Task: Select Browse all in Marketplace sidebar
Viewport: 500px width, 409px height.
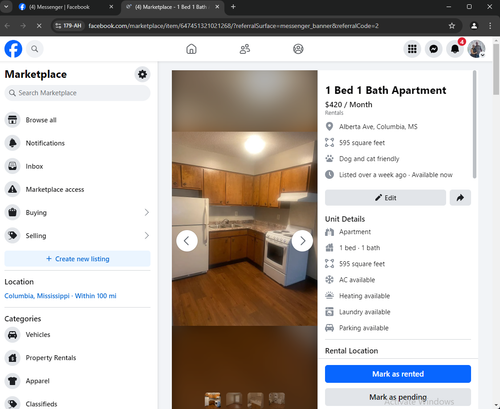Action: point(77,120)
